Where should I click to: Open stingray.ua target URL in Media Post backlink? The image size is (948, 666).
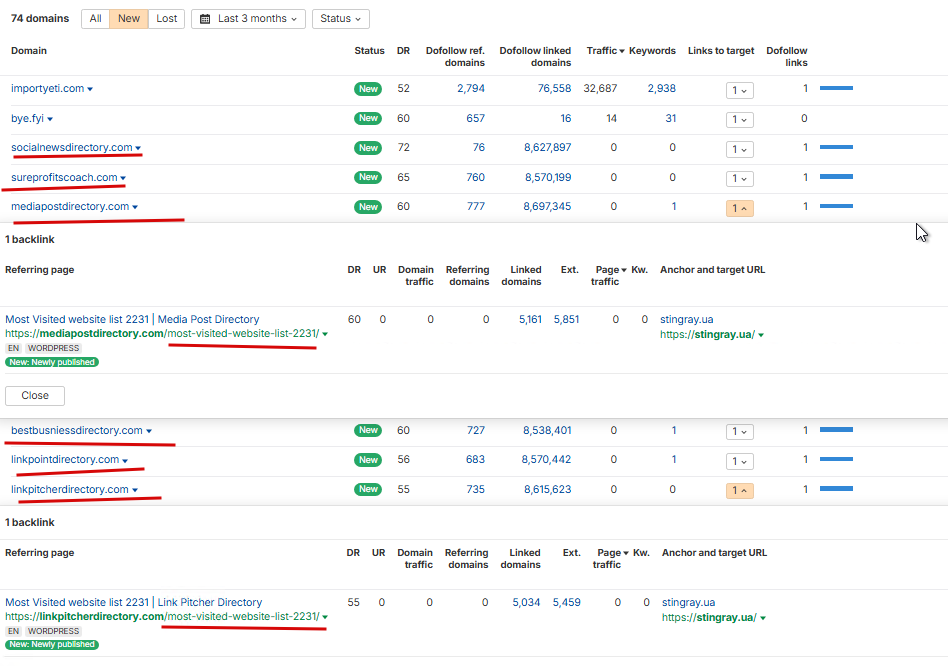[x=707, y=335]
